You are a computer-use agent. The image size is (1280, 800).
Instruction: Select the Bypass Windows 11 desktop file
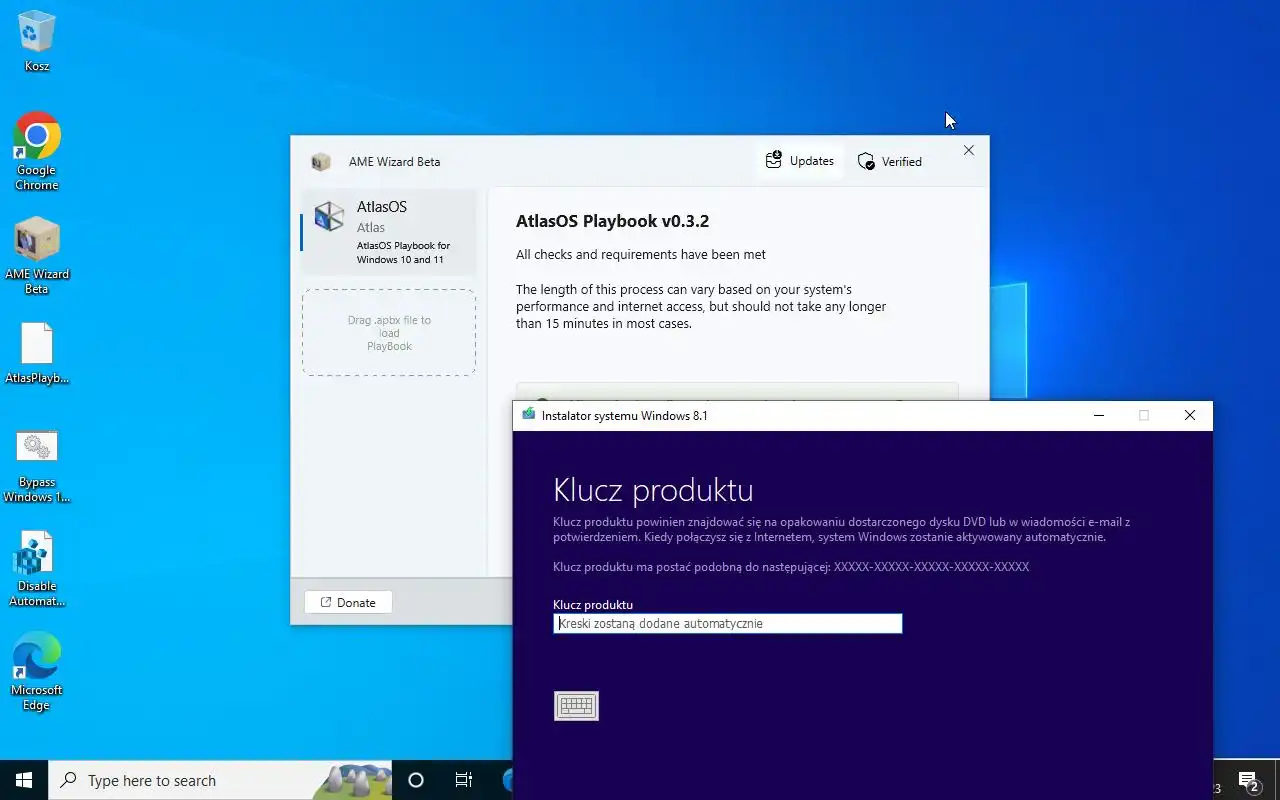(37, 465)
